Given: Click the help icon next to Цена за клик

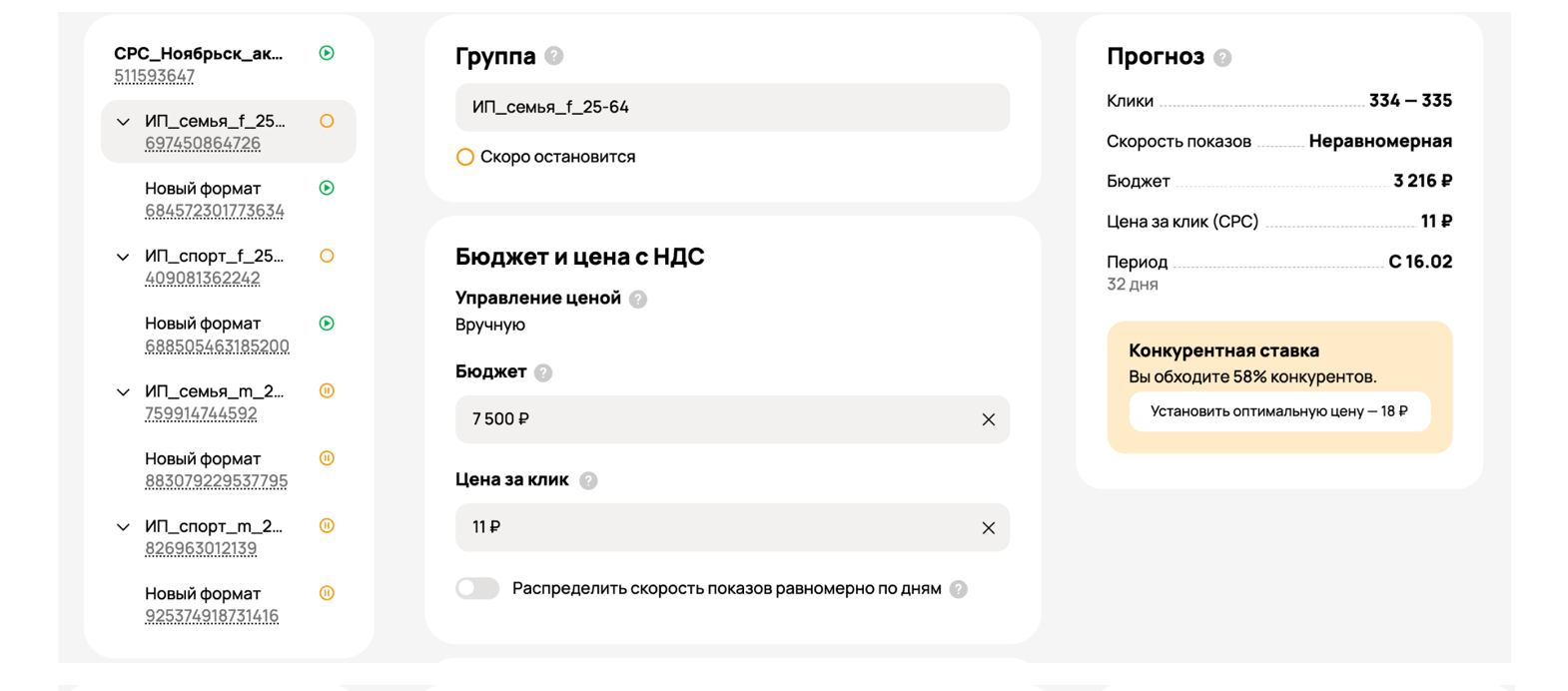Looking at the screenshot, I should (x=588, y=480).
